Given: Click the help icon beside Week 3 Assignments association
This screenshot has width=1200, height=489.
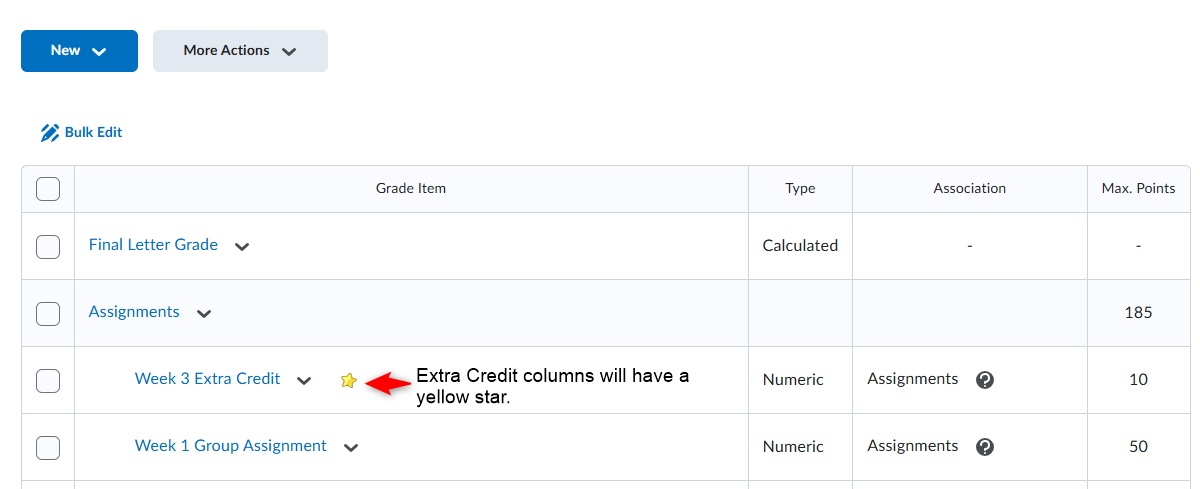Looking at the screenshot, I should click(x=985, y=380).
